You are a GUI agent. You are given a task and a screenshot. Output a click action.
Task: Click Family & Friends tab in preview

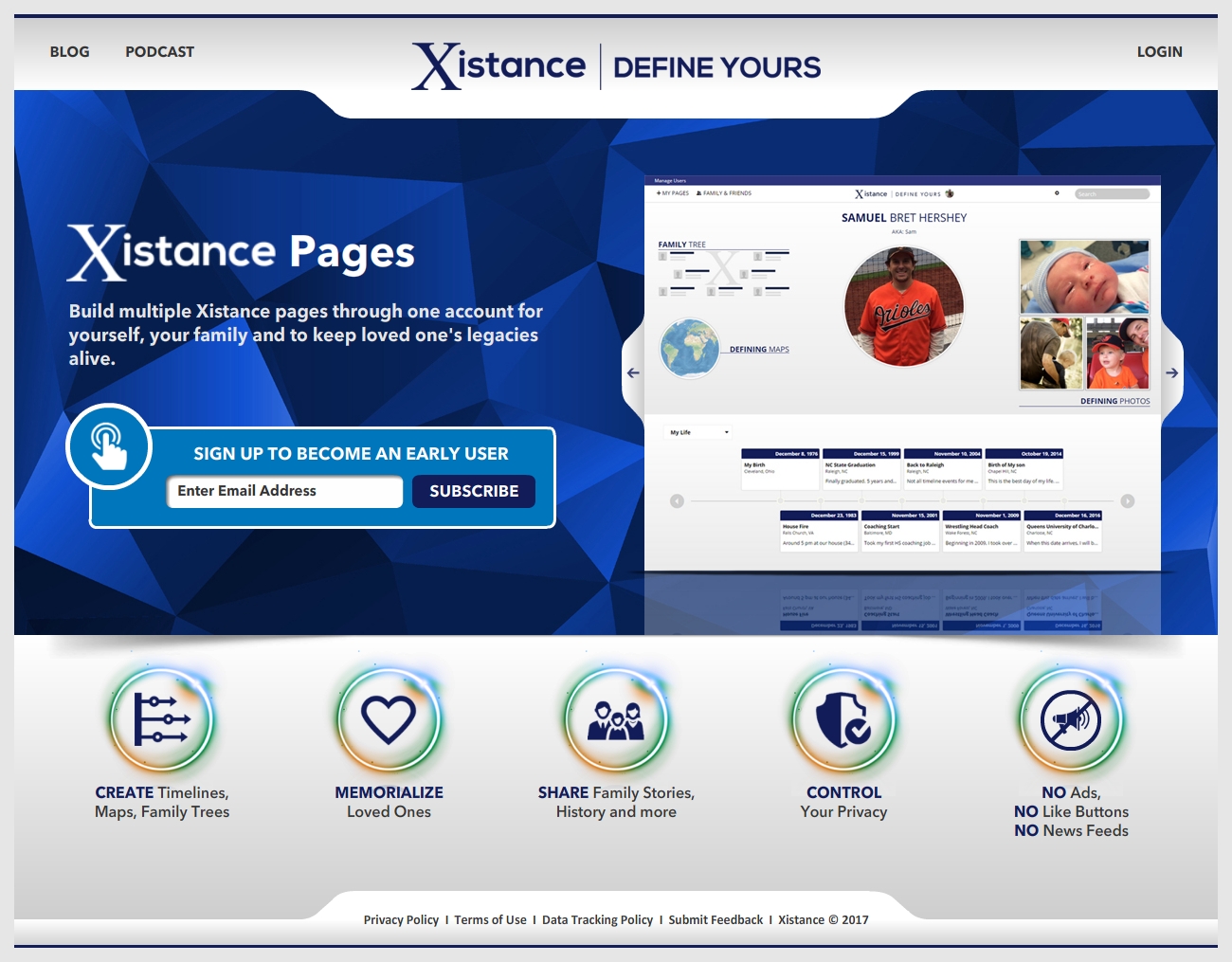724,193
